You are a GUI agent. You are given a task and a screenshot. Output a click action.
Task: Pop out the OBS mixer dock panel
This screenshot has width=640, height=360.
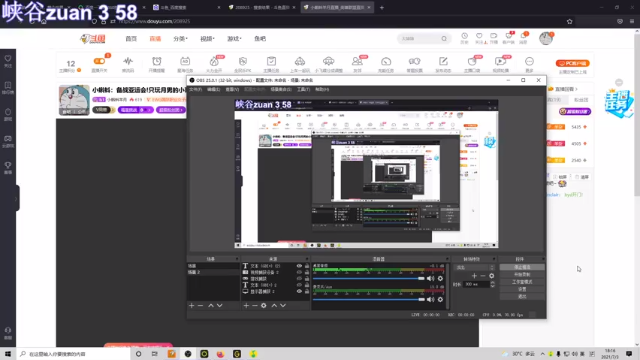pyautogui.click(x=447, y=259)
